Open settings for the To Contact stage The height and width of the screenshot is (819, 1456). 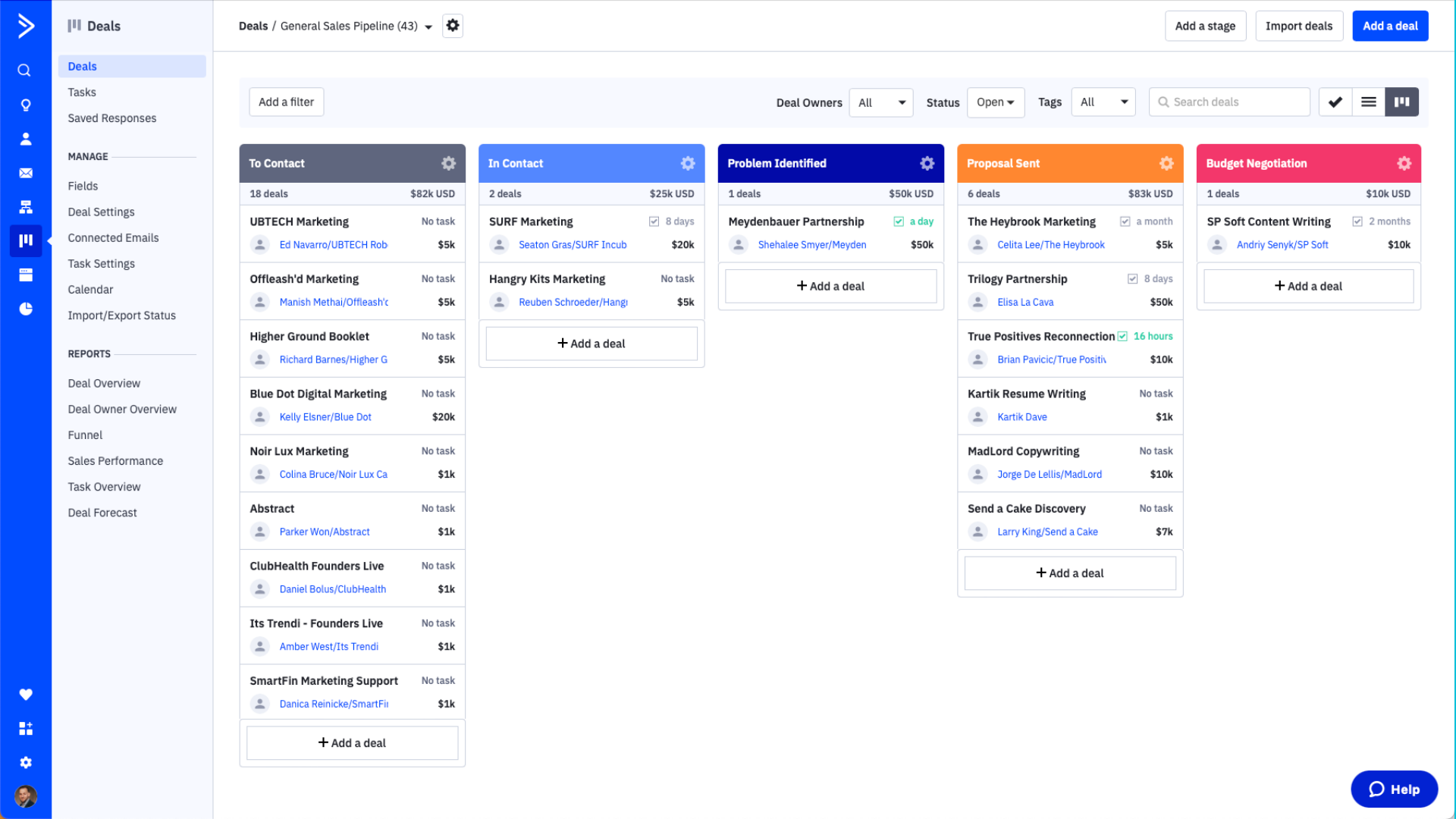click(448, 163)
